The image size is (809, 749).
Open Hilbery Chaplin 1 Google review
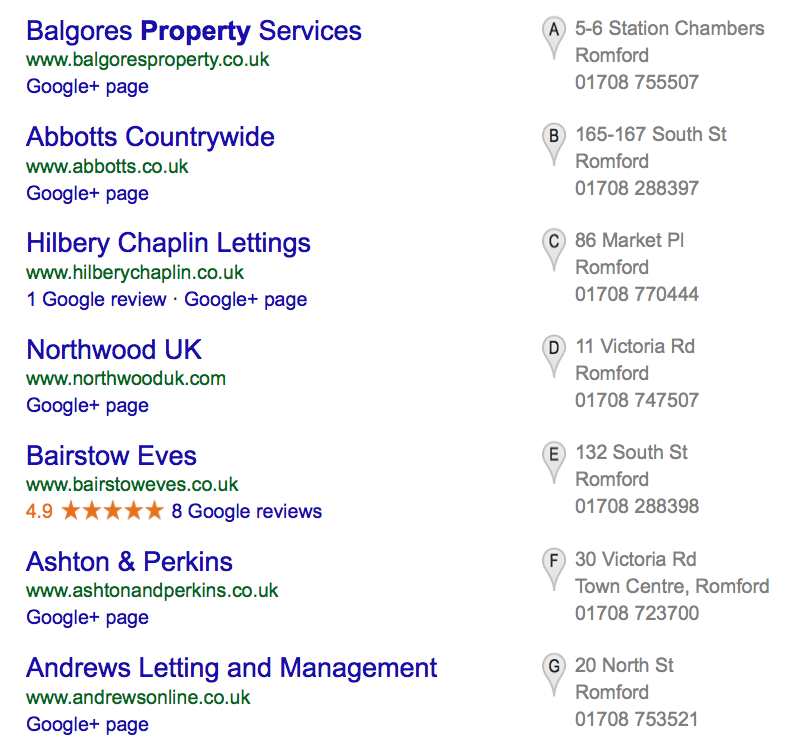pos(96,299)
